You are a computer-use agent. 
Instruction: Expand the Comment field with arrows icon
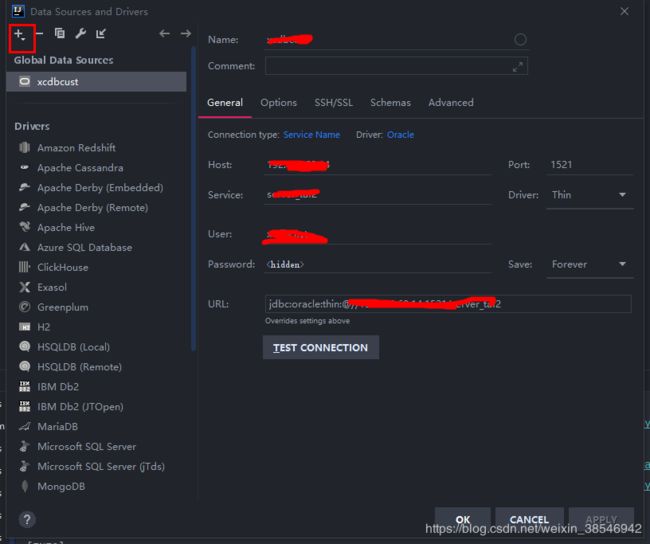[x=517, y=66]
